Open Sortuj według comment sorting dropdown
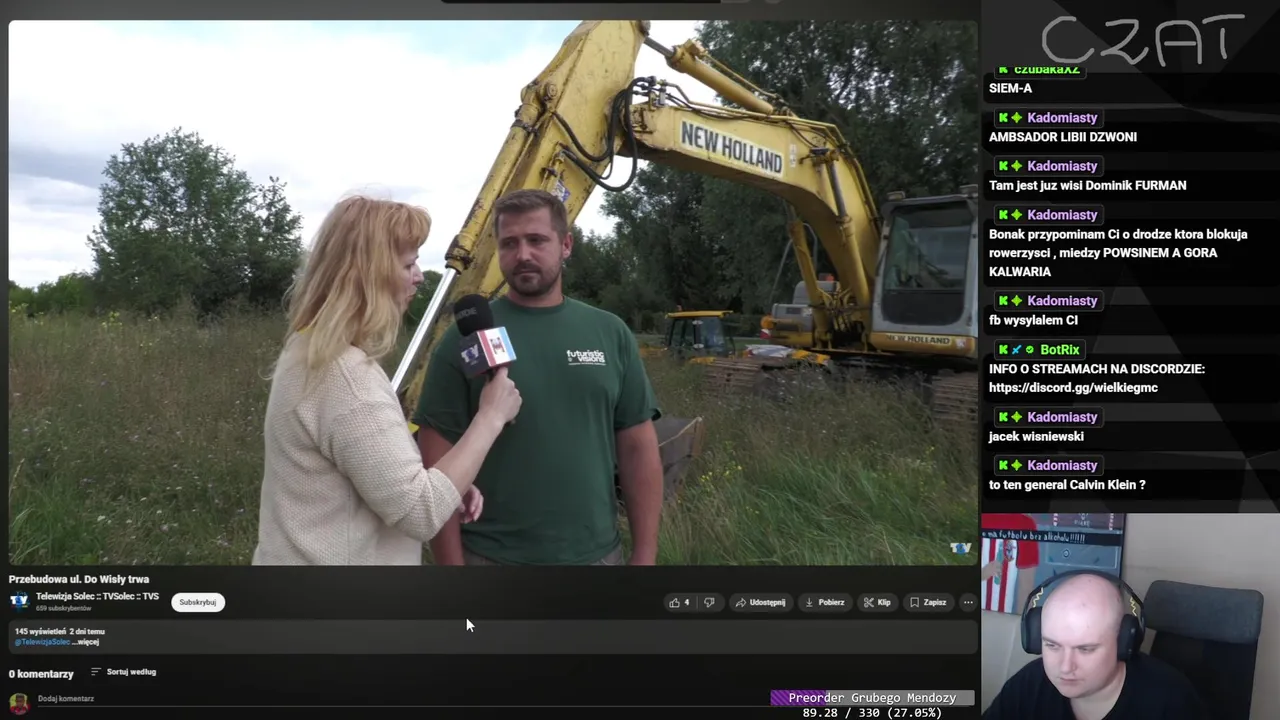 point(123,672)
